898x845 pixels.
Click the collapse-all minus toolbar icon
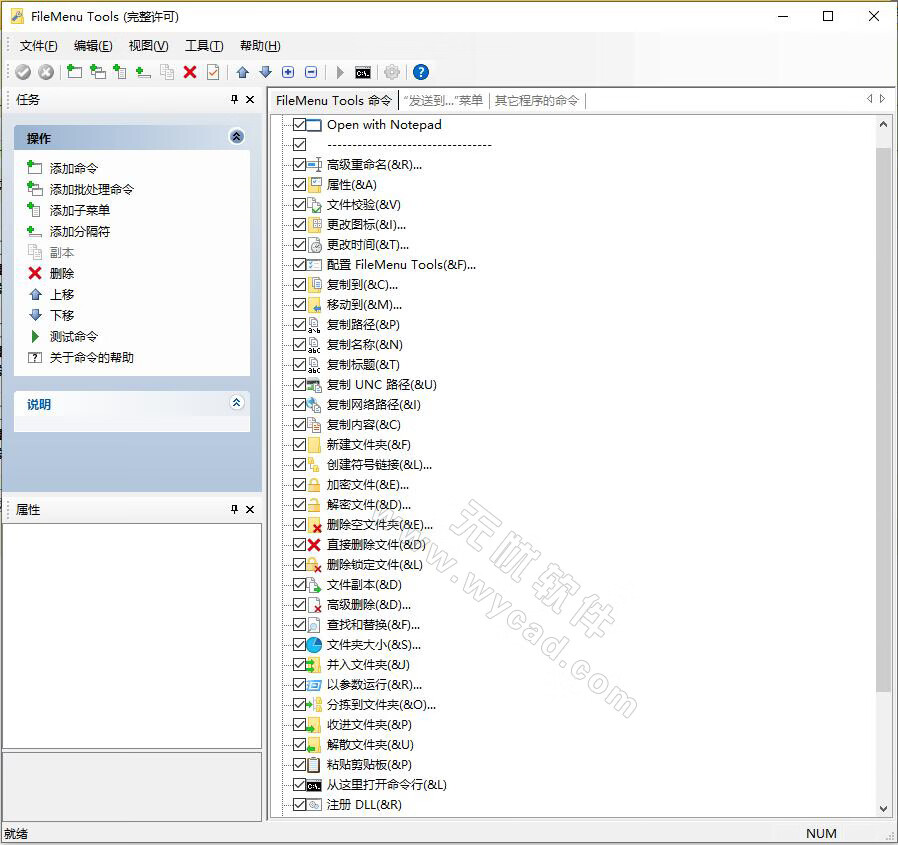[x=310, y=71]
